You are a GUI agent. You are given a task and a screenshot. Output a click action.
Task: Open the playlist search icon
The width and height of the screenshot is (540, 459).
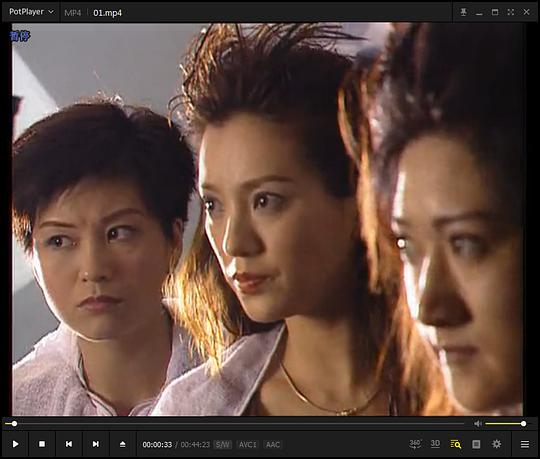(x=456, y=444)
